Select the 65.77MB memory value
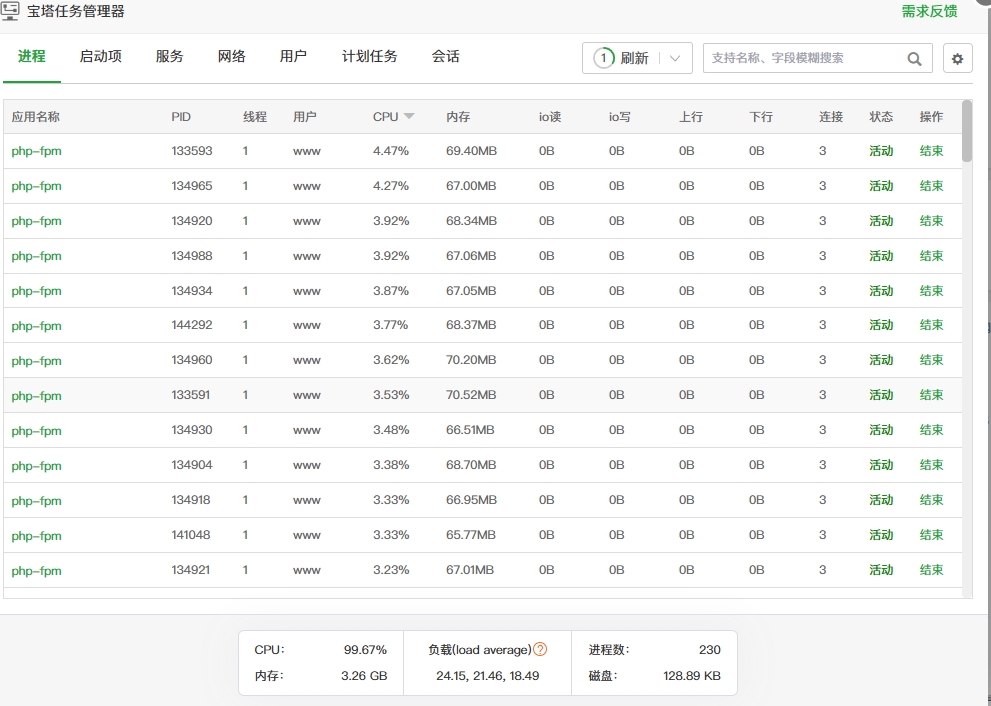The image size is (991, 706). pos(470,535)
